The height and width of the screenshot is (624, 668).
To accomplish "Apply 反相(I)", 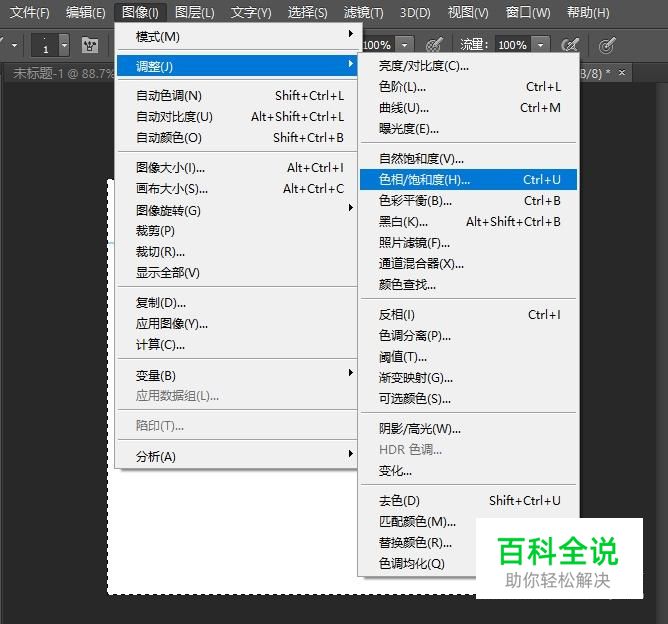I will pos(468,314).
